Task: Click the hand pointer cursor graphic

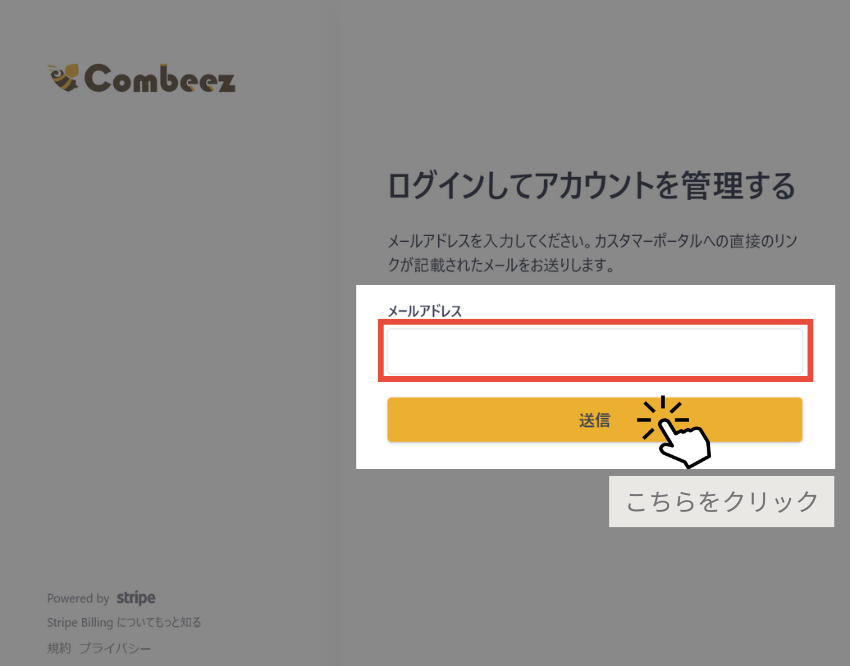Action: point(684,443)
